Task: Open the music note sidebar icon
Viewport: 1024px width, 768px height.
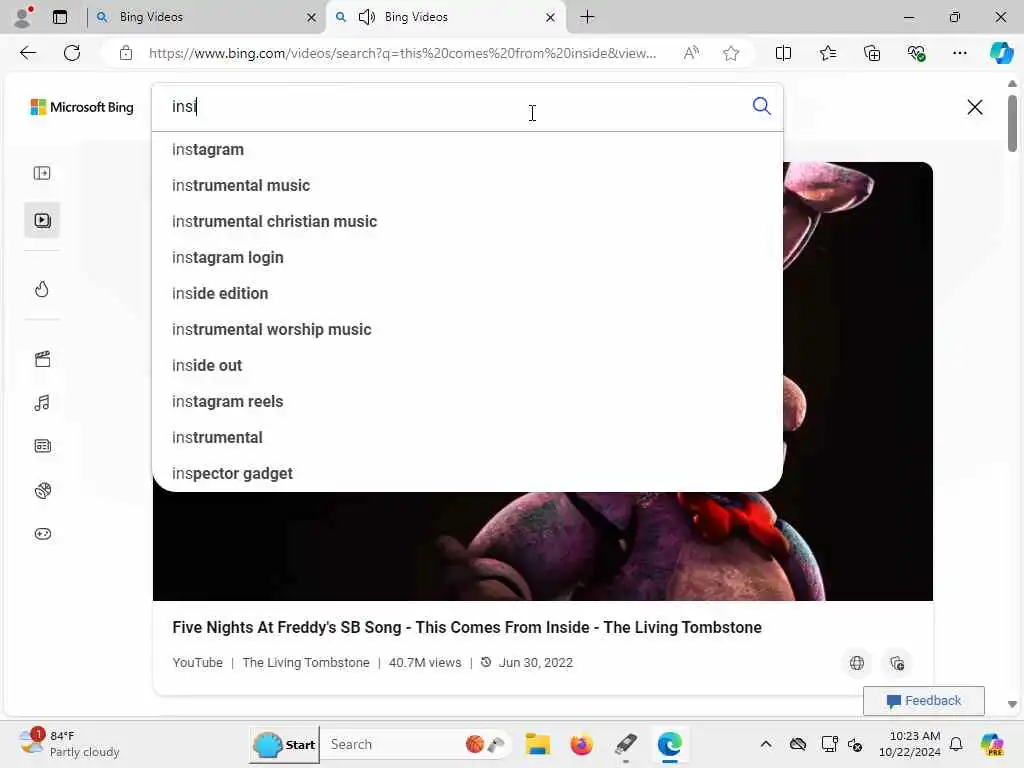Action: tap(42, 403)
